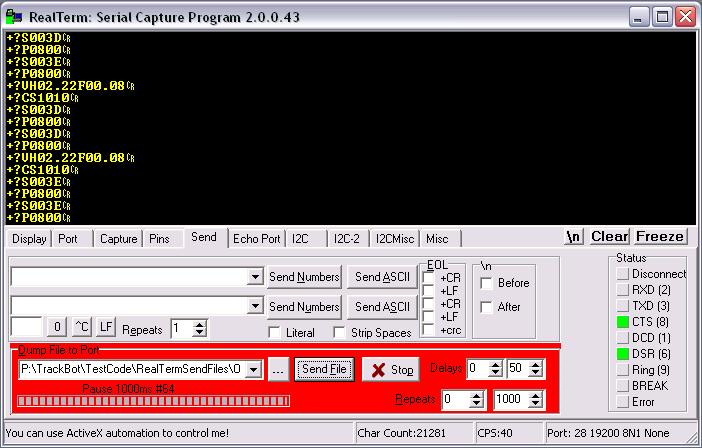Open file browser with the ... button
The width and height of the screenshot is (702, 448).
[278, 370]
